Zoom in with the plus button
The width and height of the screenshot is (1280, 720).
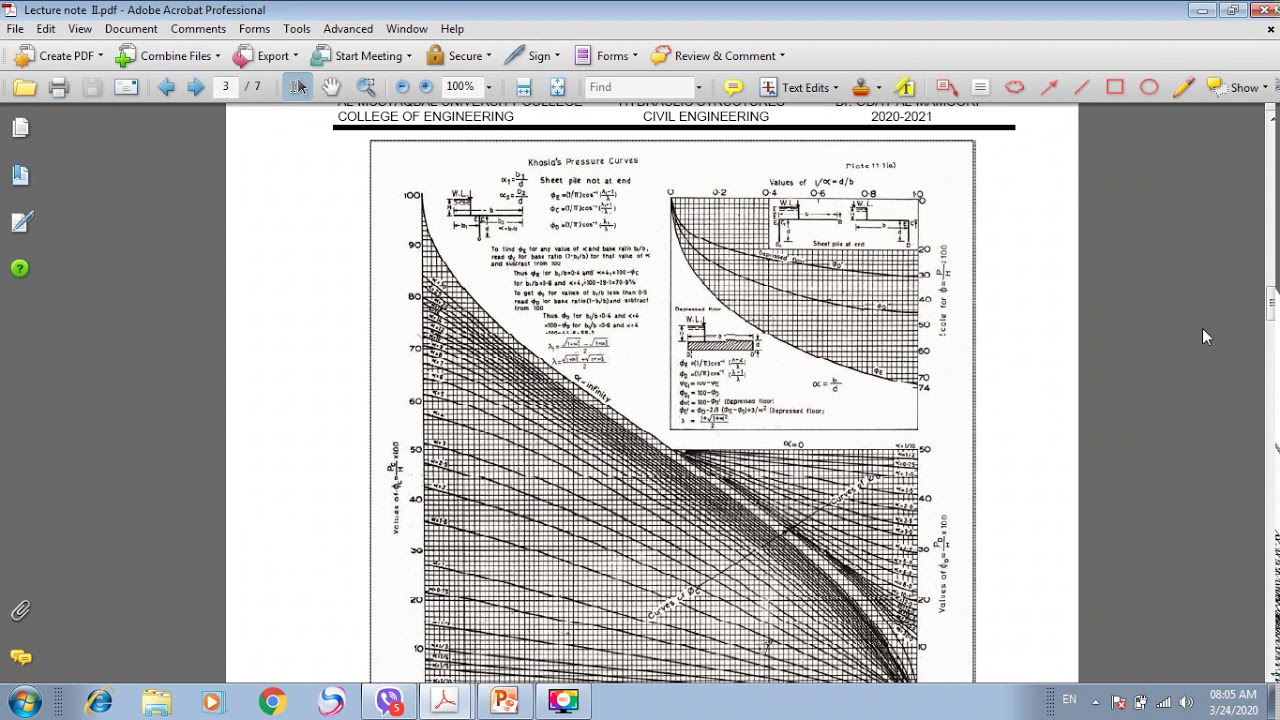pos(426,87)
